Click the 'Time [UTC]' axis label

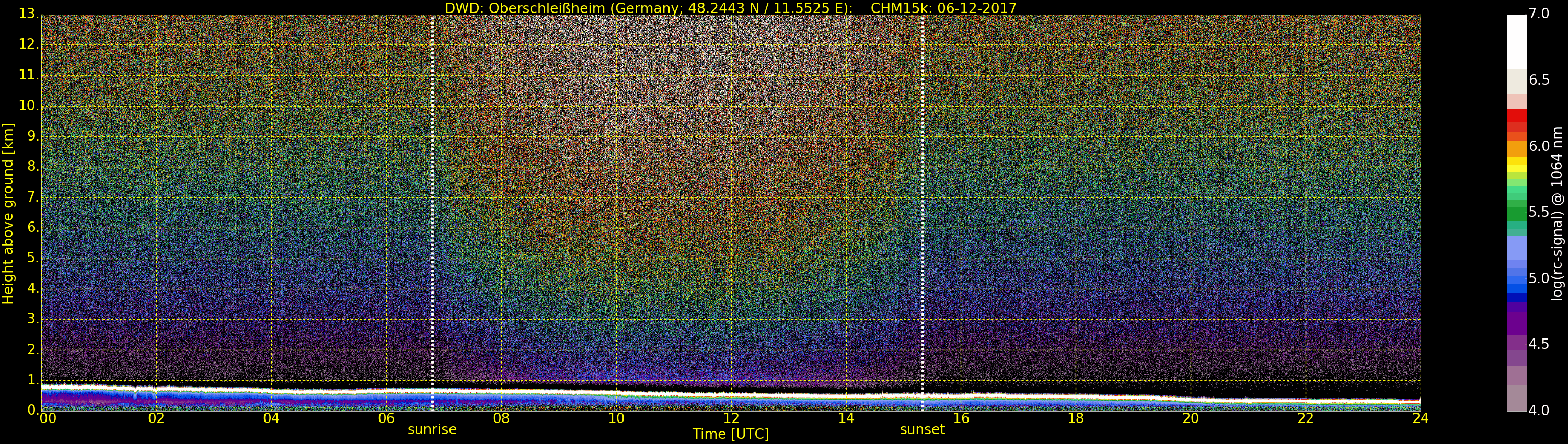[731, 434]
